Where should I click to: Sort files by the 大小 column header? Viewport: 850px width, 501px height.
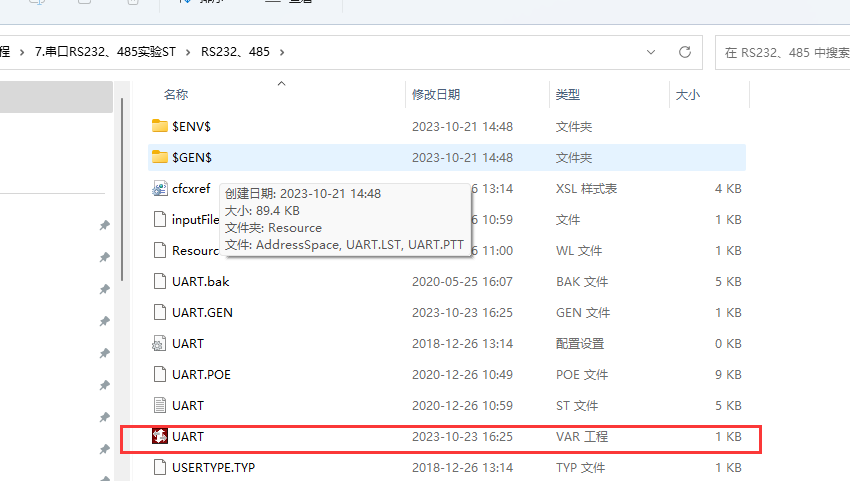687,94
